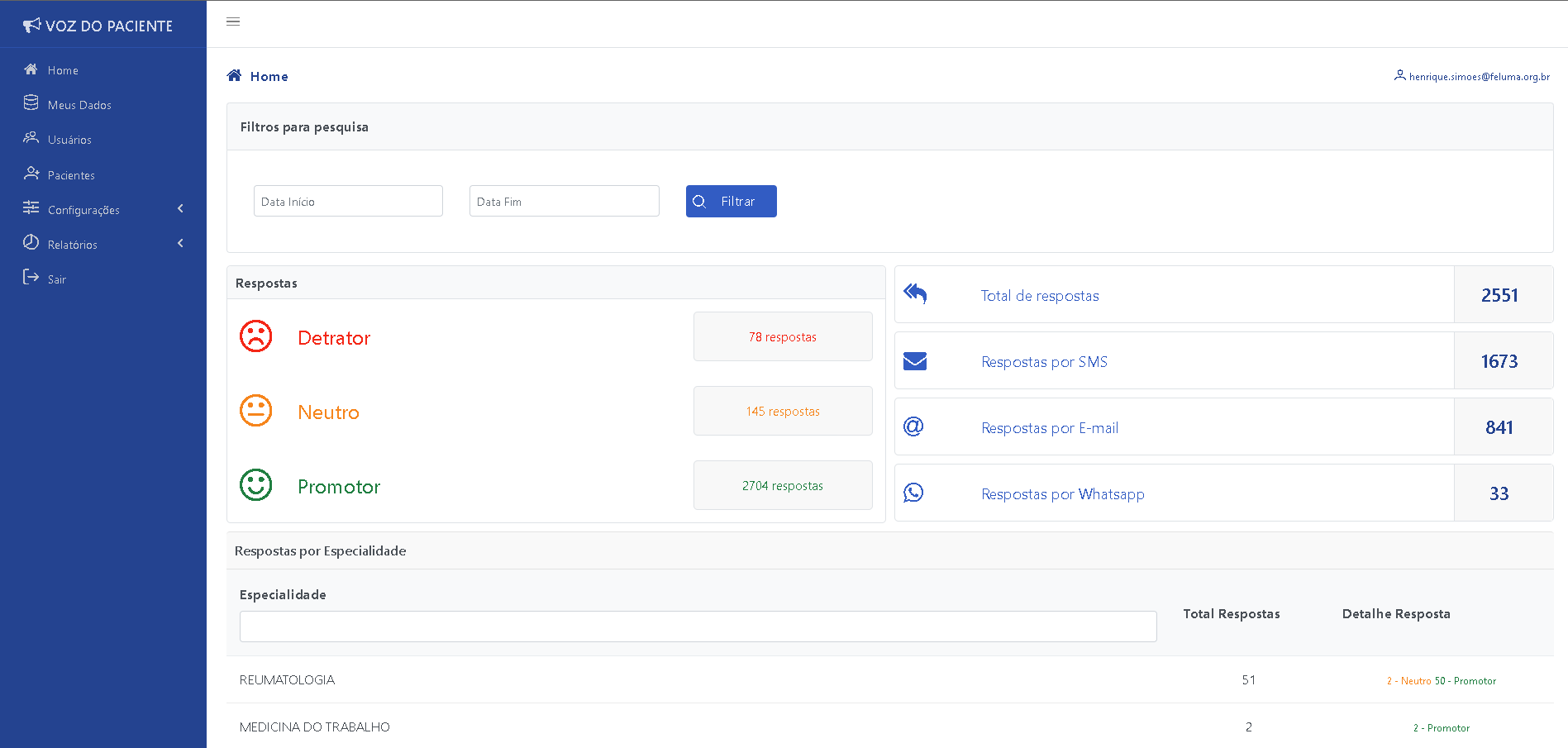This screenshot has width=1568, height=748.
Task: Click the Relatórios chart icon
Action: tap(31, 242)
